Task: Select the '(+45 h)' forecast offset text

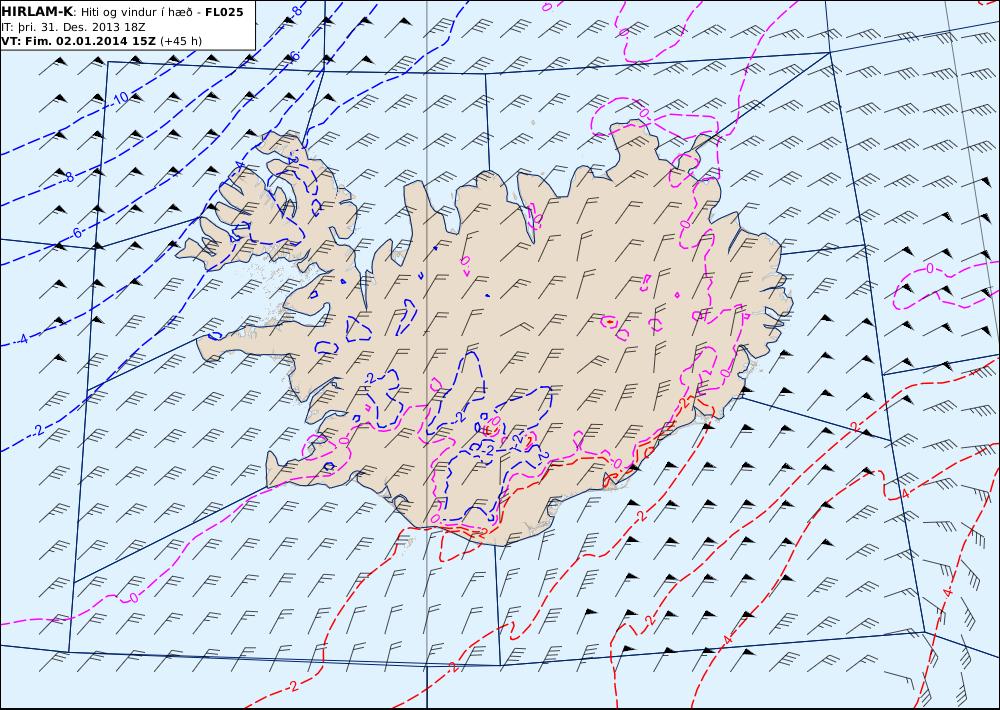Action: pos(180,41)
